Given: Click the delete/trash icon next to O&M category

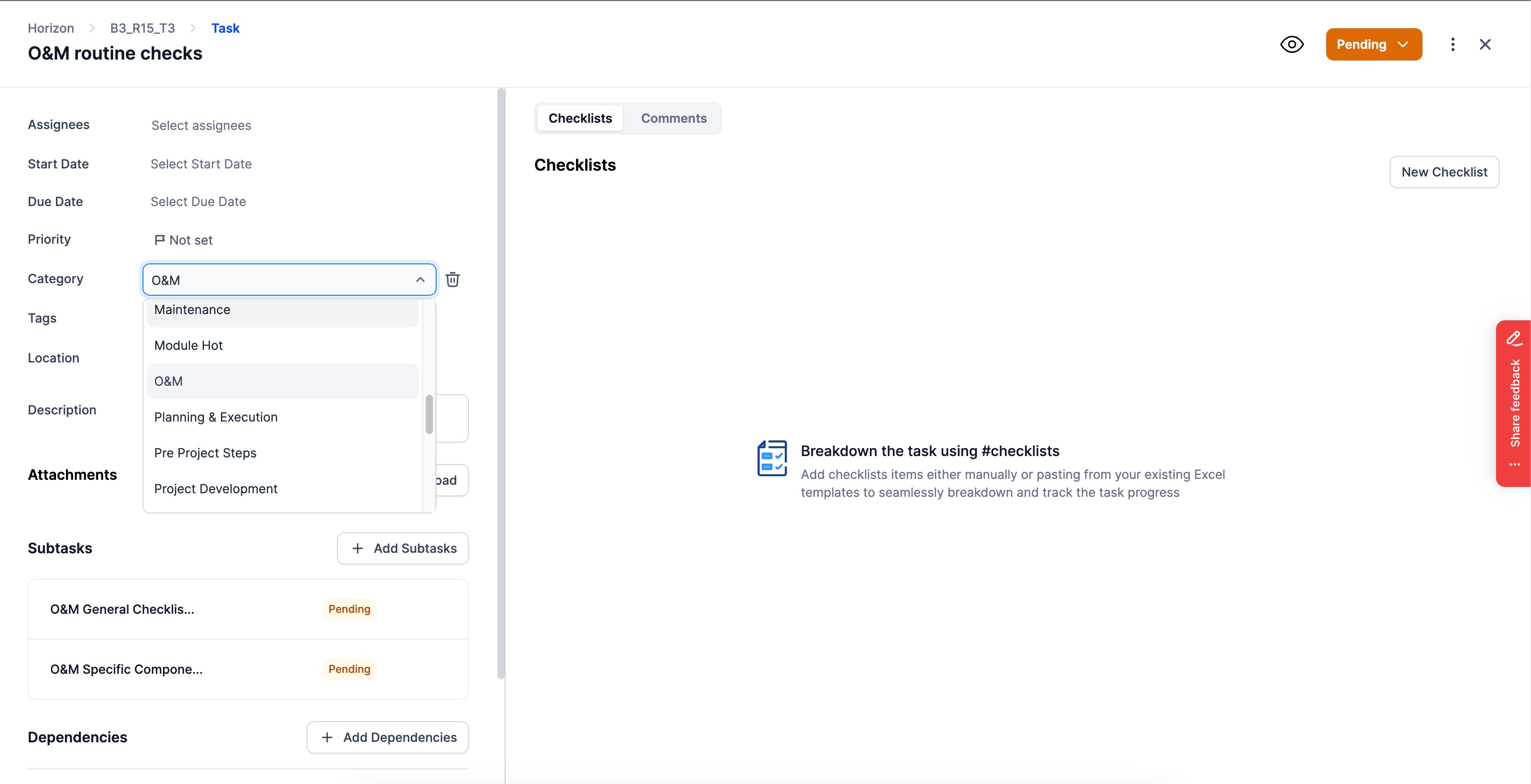Looking at the screenshot, I should coord(452,280).
